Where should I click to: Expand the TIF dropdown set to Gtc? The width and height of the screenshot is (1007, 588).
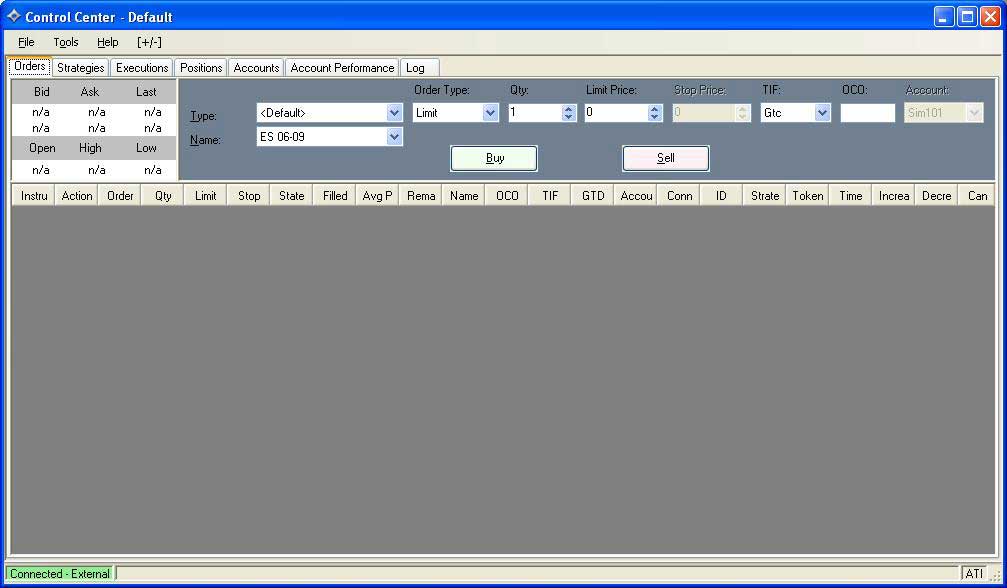click(822, 113)
